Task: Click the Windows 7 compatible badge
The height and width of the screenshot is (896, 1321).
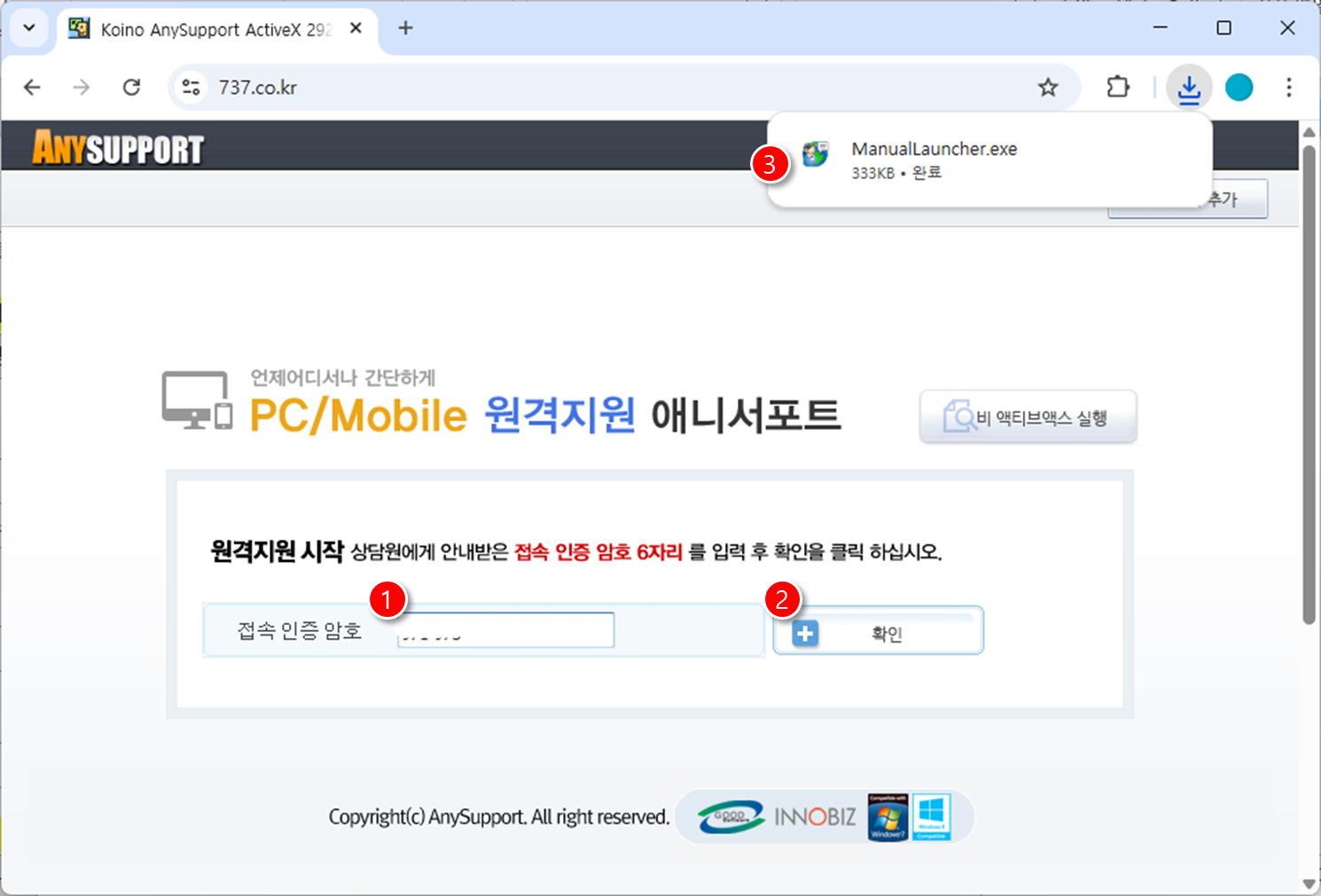Action: point(887,816)
